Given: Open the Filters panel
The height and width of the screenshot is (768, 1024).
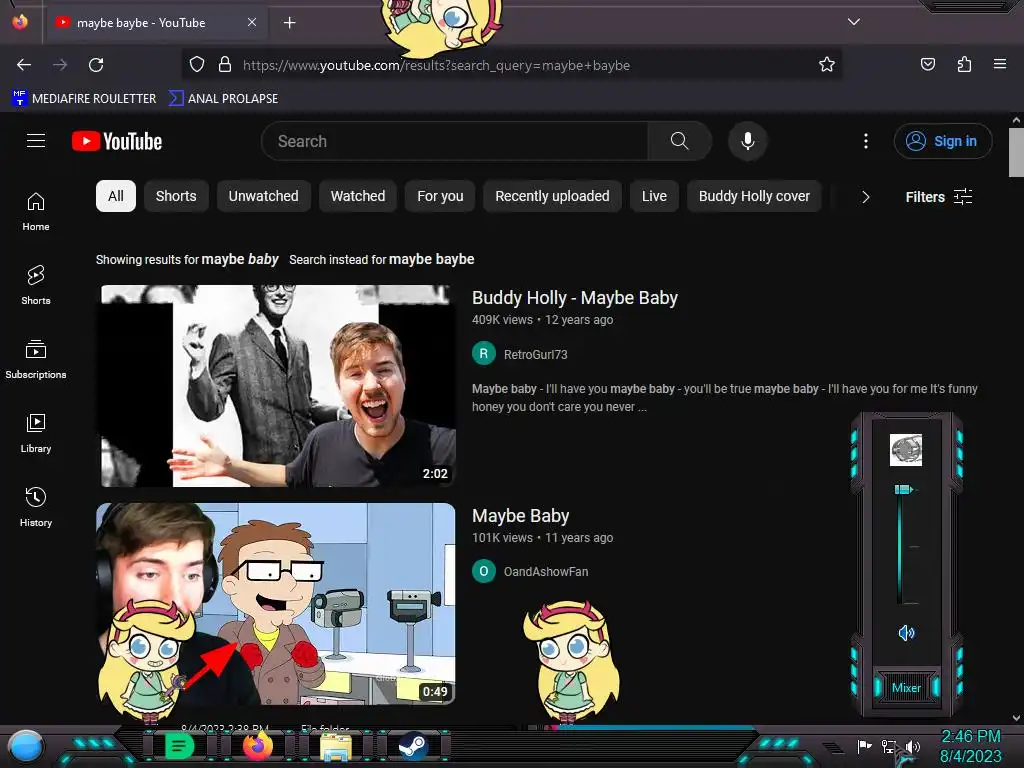Looking at the screenshot, I should pos(938,197).
